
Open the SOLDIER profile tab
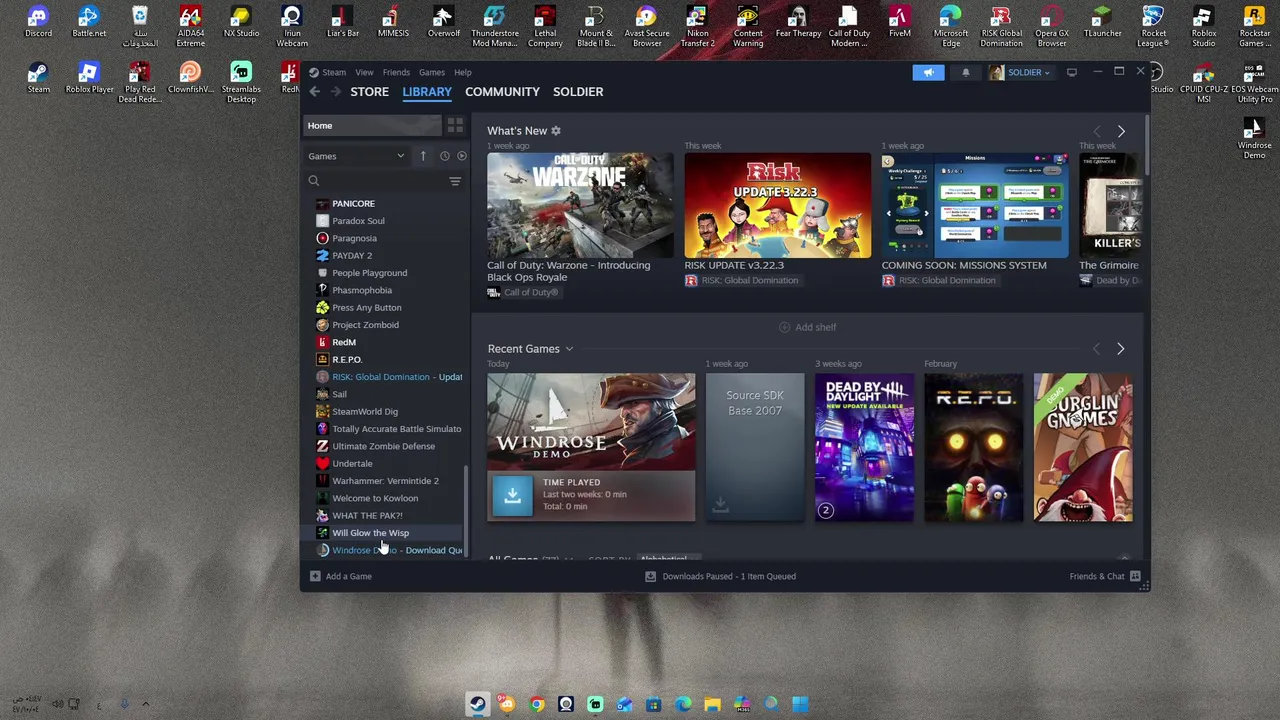tap(578, 92)
